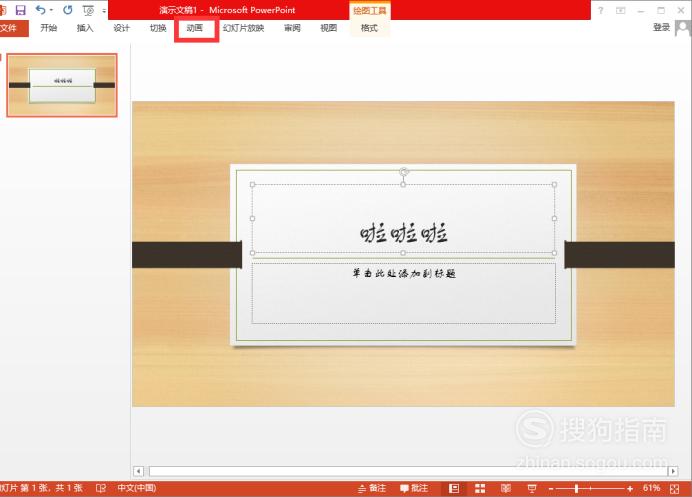The image size is (692, 497).
Task: Click the 61% zoom level value
Action: 651,488
